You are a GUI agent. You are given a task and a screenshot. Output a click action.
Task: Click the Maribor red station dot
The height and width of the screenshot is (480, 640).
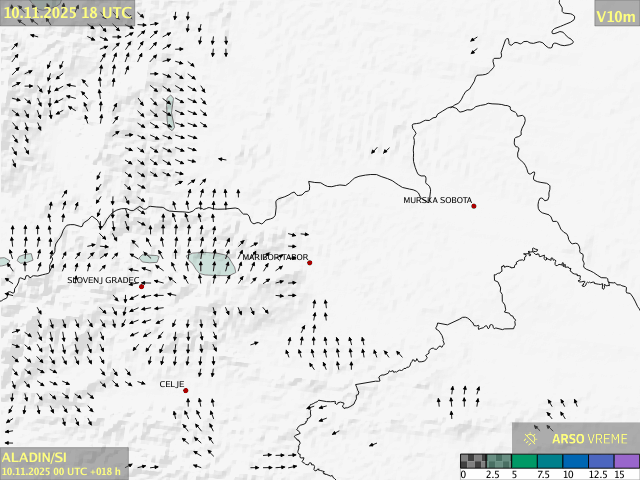tap(310, 263)
